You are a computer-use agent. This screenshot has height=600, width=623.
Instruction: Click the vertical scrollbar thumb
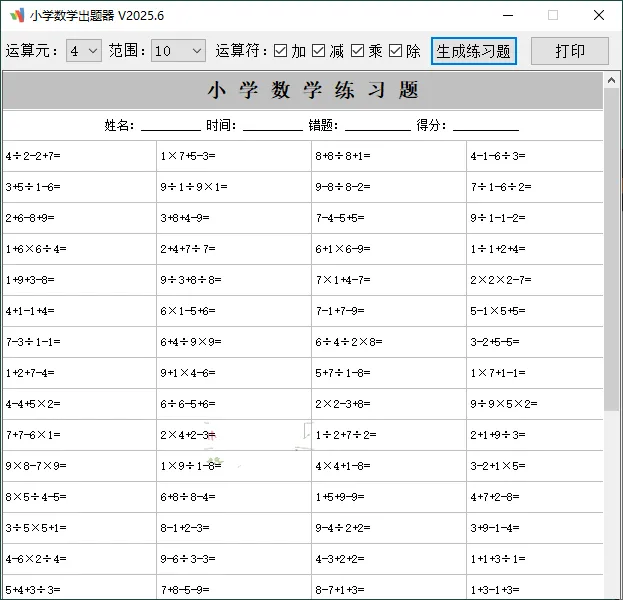click(x=612, y=250)
